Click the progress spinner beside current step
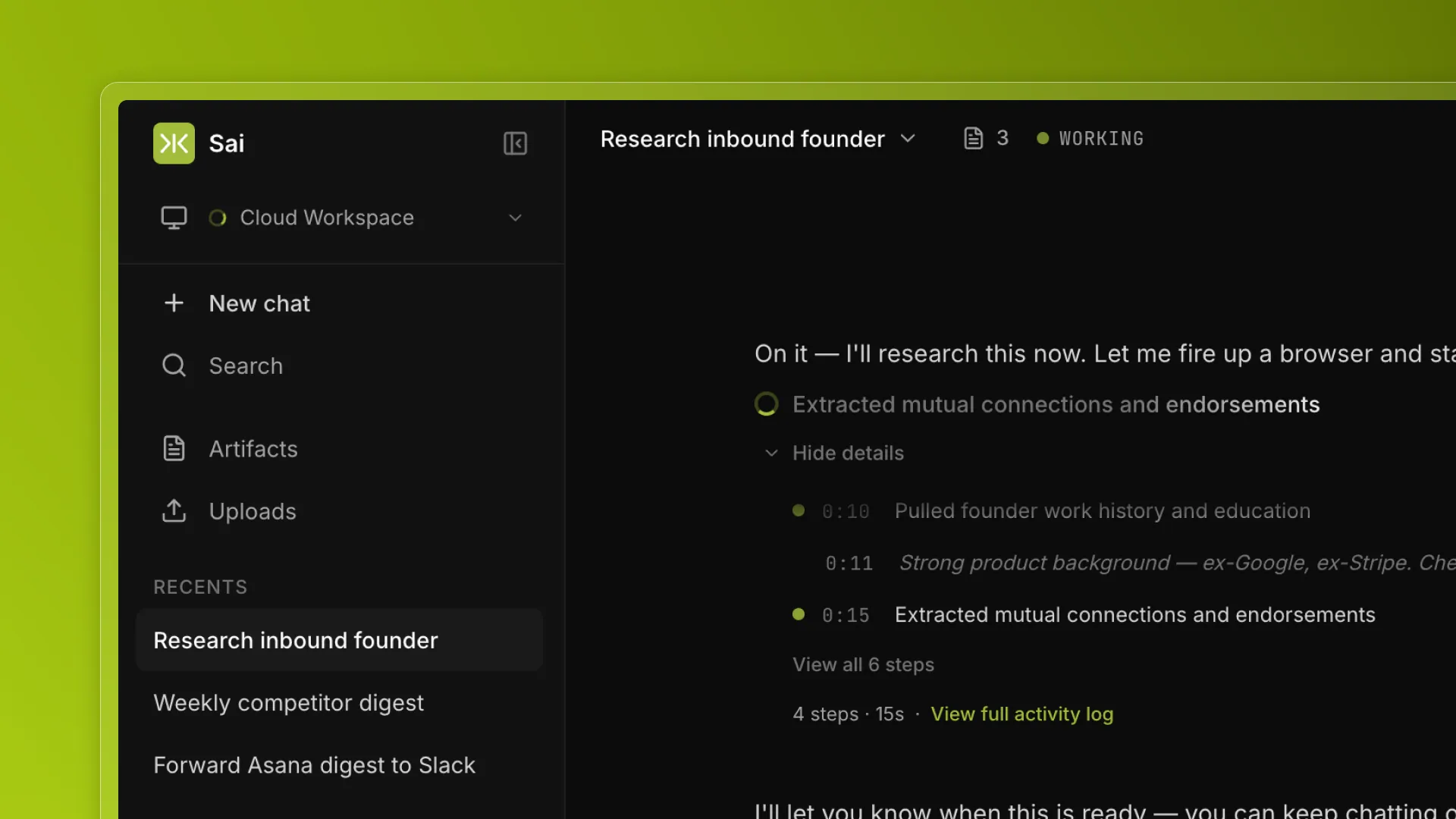 click(x=766, y=404)
